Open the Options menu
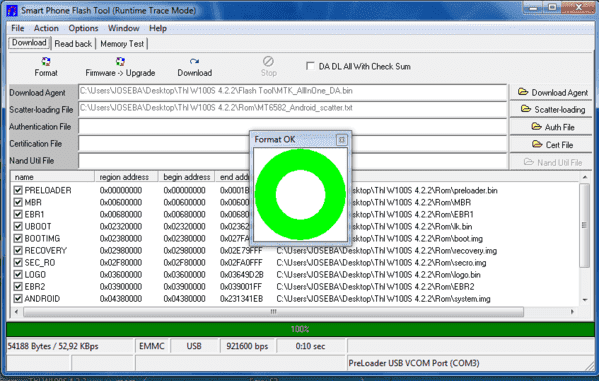The height and width of the screenshot is (381, 599). point(83,28)
